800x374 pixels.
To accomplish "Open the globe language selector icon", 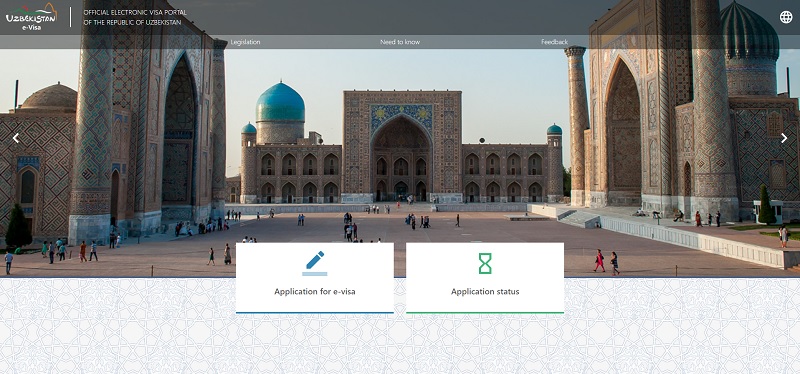I will pyautogui.click(x=786, y=17).
